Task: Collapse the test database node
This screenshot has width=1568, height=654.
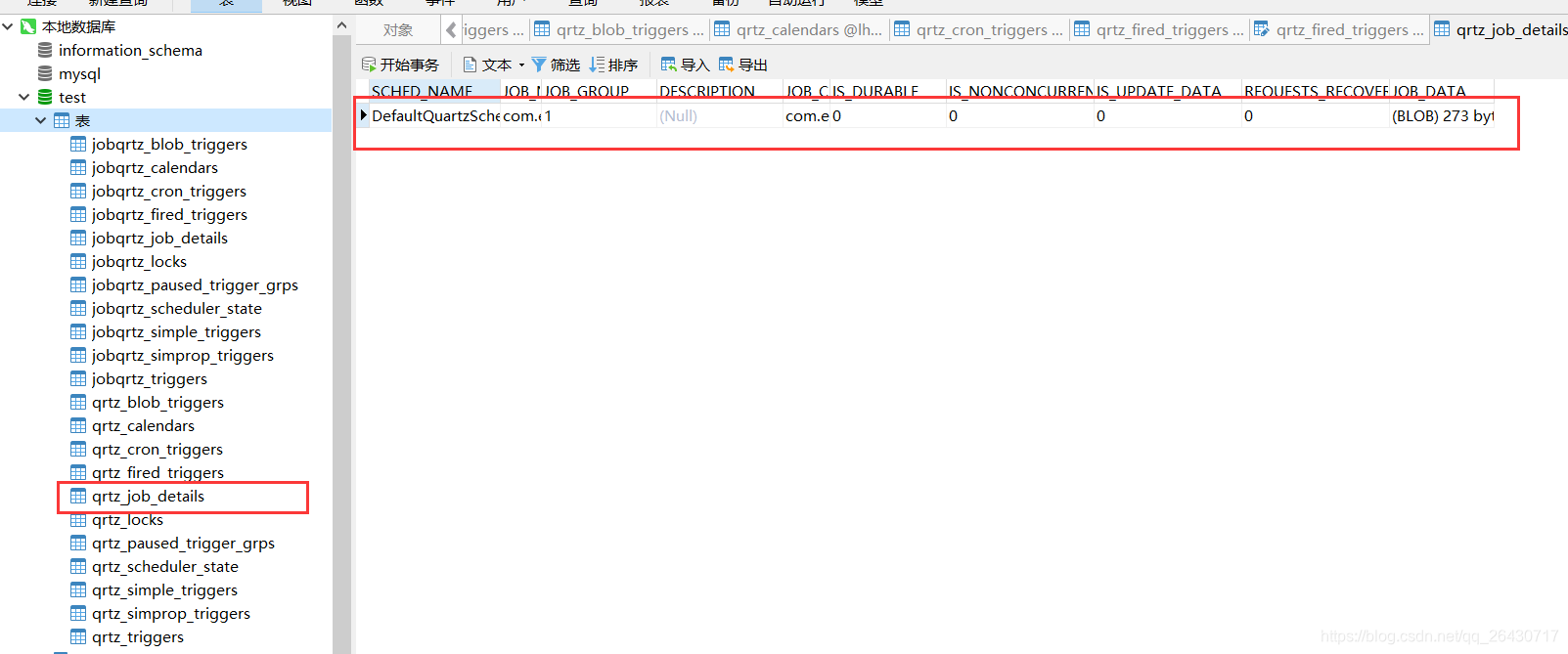Action: [23, 97]
